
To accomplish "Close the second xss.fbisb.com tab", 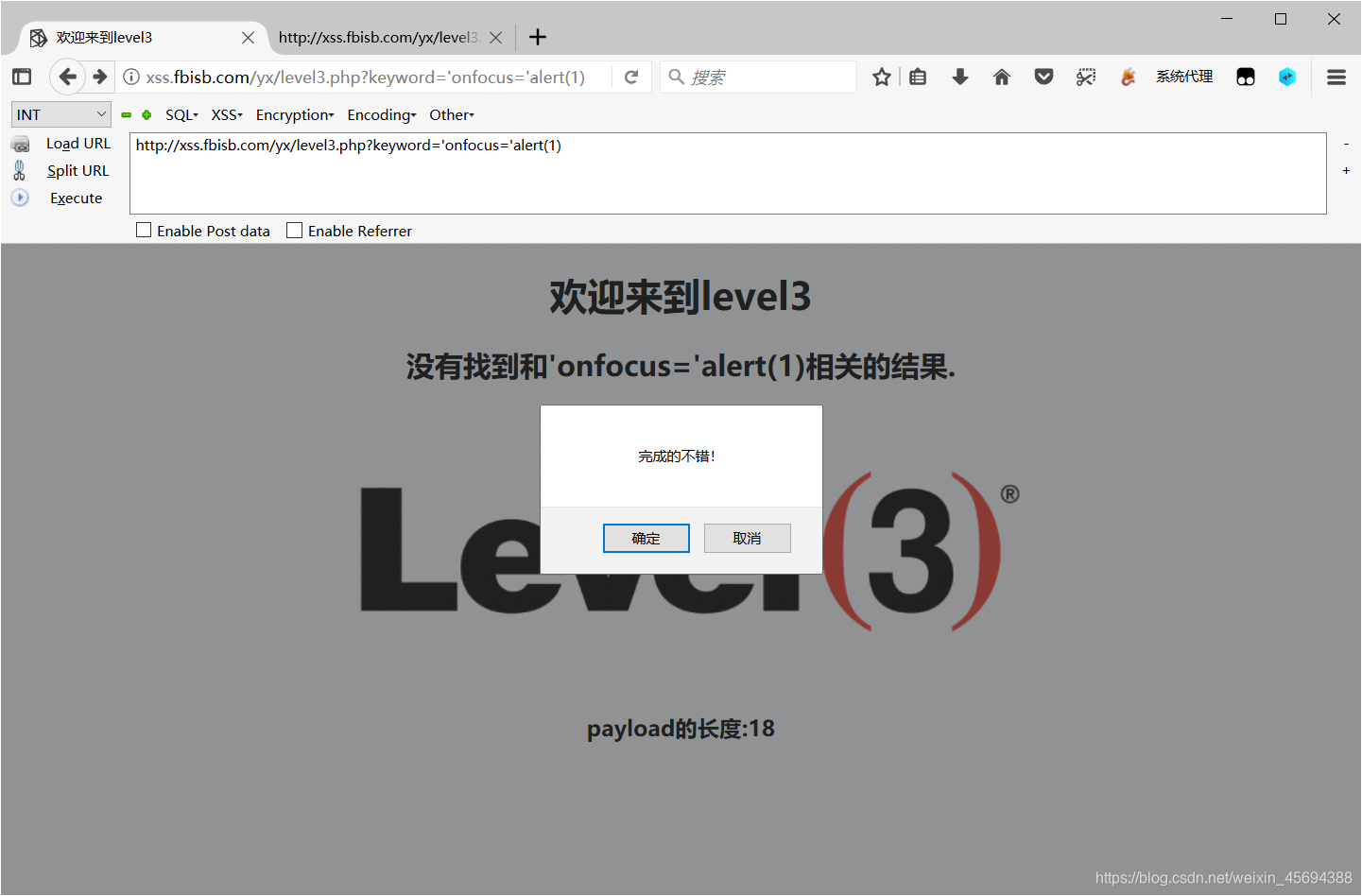I will (x=495, y=38).
